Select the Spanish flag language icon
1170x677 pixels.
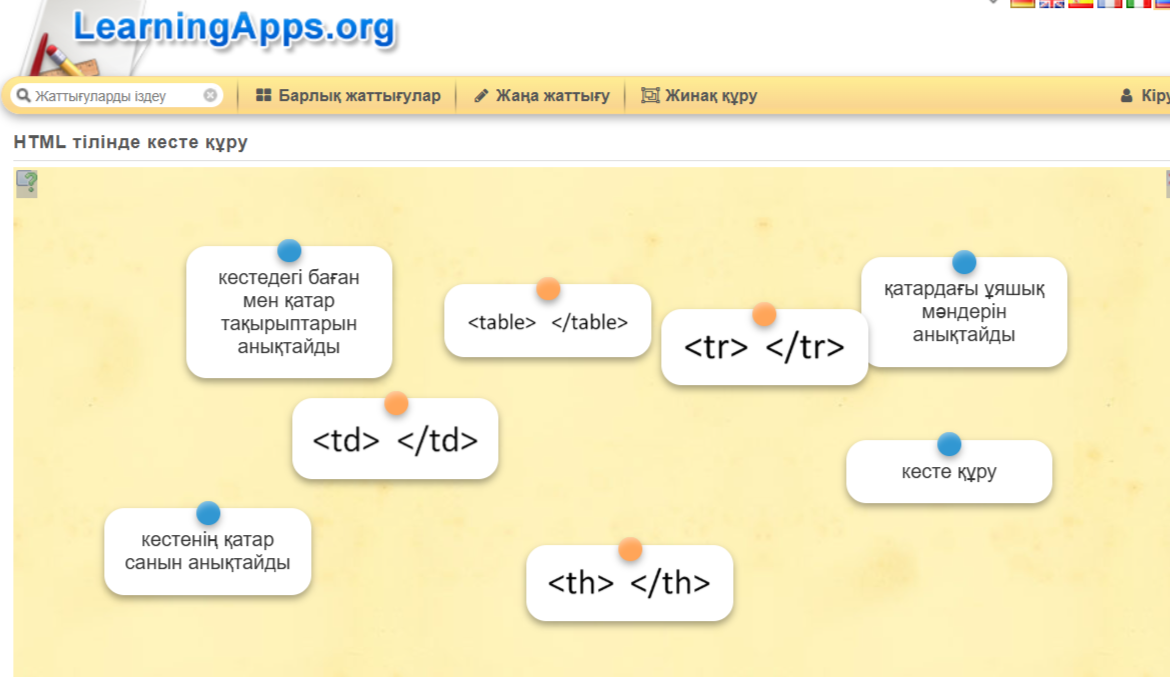(x=1080, y=3)
